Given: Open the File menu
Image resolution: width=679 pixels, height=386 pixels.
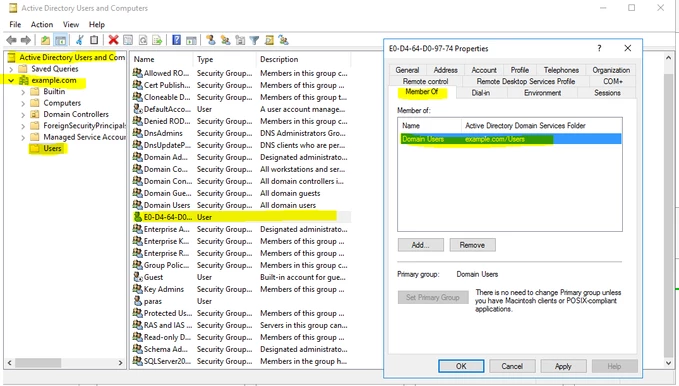Looking at the screenshot, I should click(15, 25).
